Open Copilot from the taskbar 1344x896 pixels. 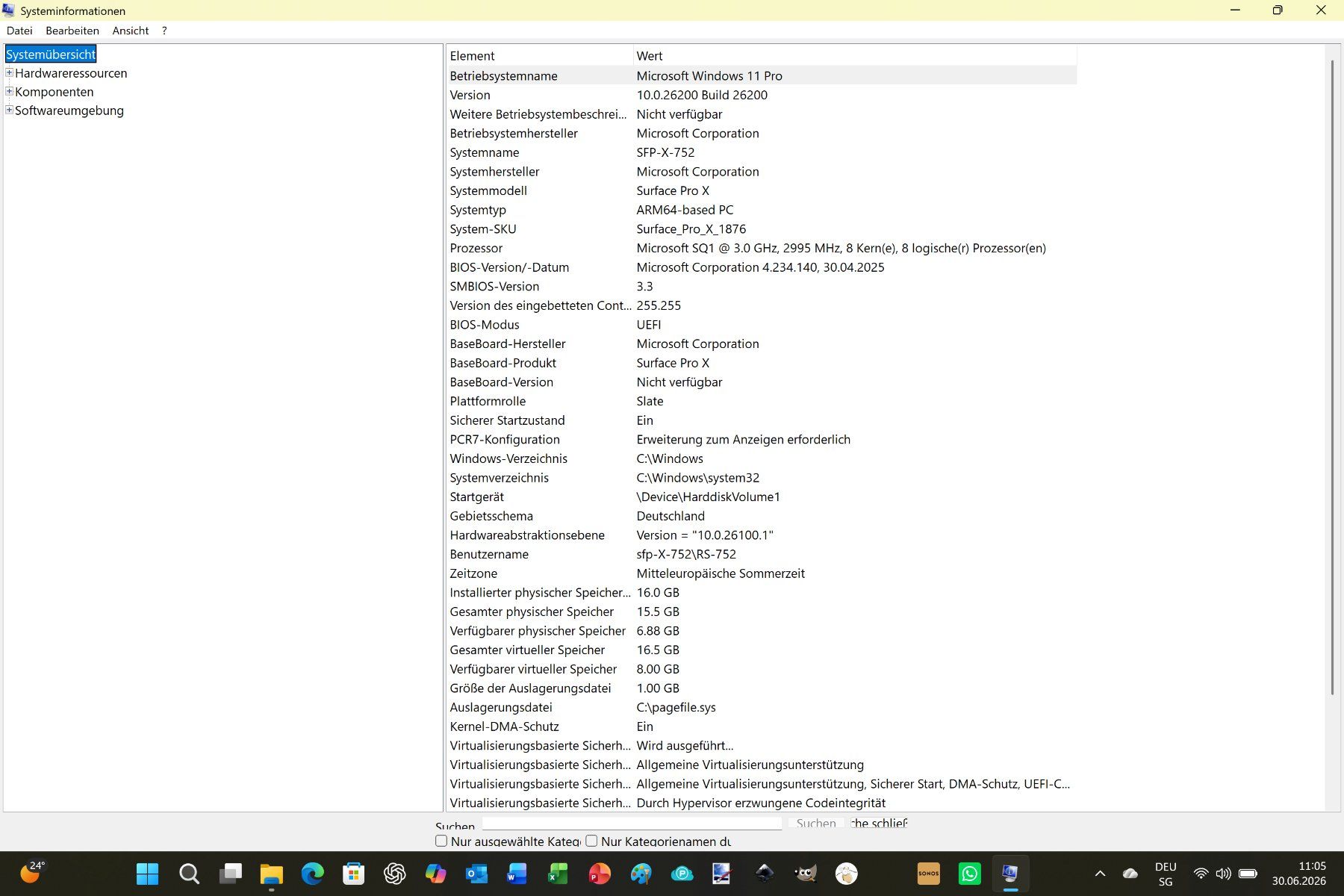pos(436,874)
